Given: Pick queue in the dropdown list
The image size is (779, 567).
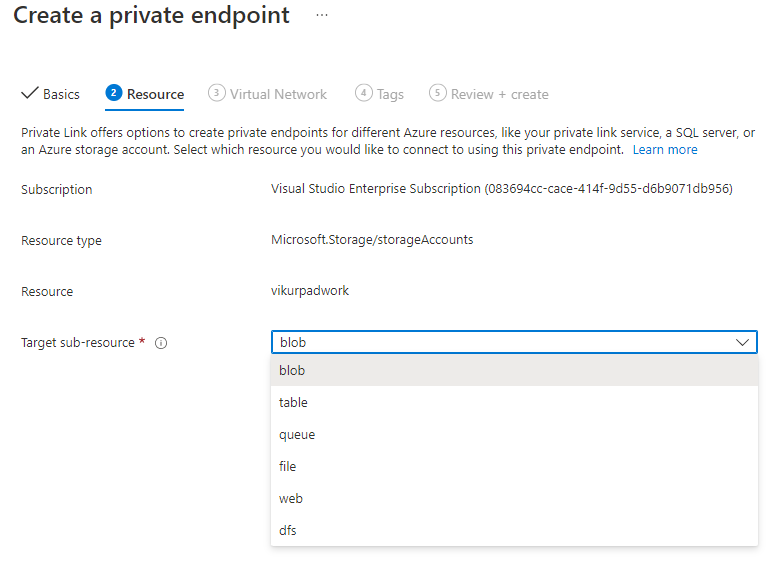Looking at the screenshot, I should tap(297, 434).
